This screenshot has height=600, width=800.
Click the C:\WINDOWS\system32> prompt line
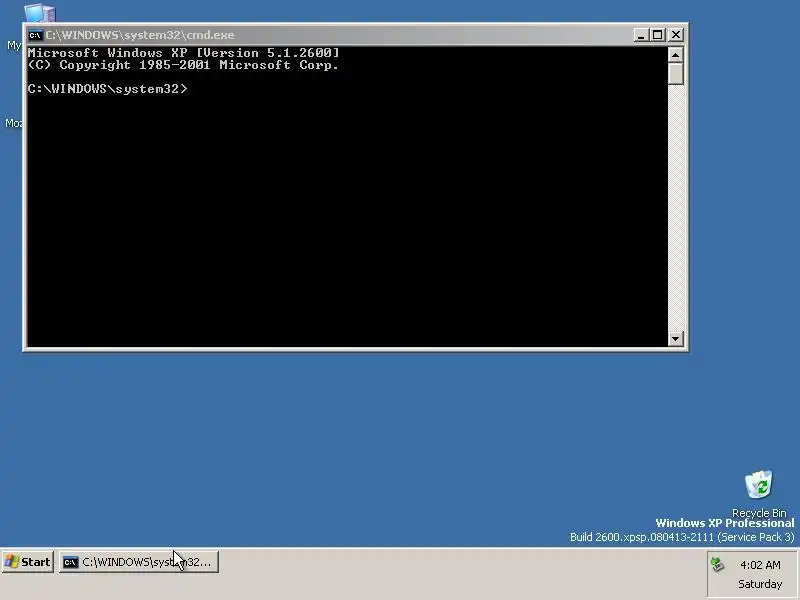coord(108,89)
